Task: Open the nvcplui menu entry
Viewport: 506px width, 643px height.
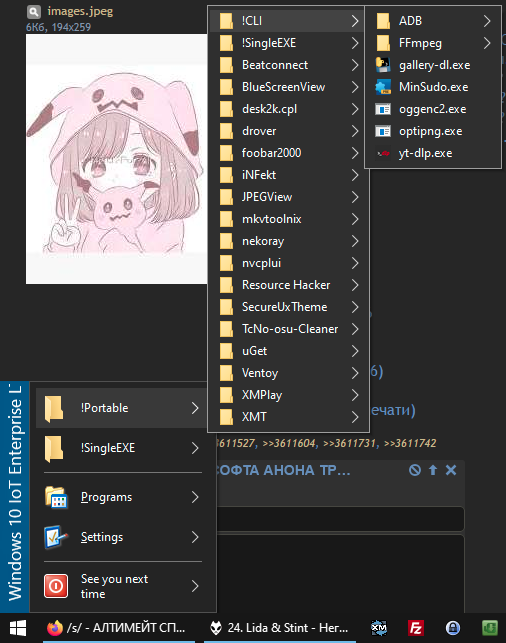Action: [289, 263]
